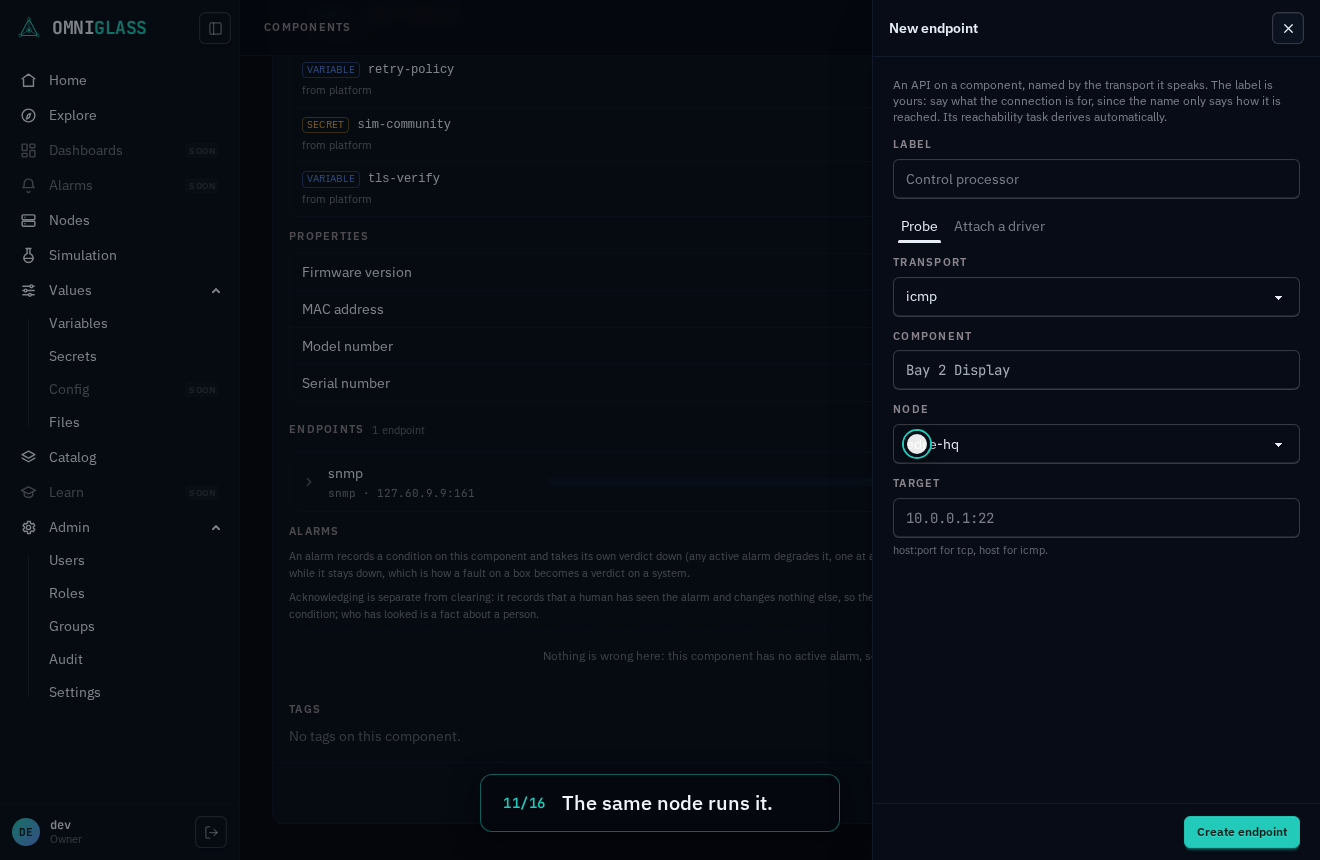
Task: Open Files in the sidebar
Action: tap(64, 422)
